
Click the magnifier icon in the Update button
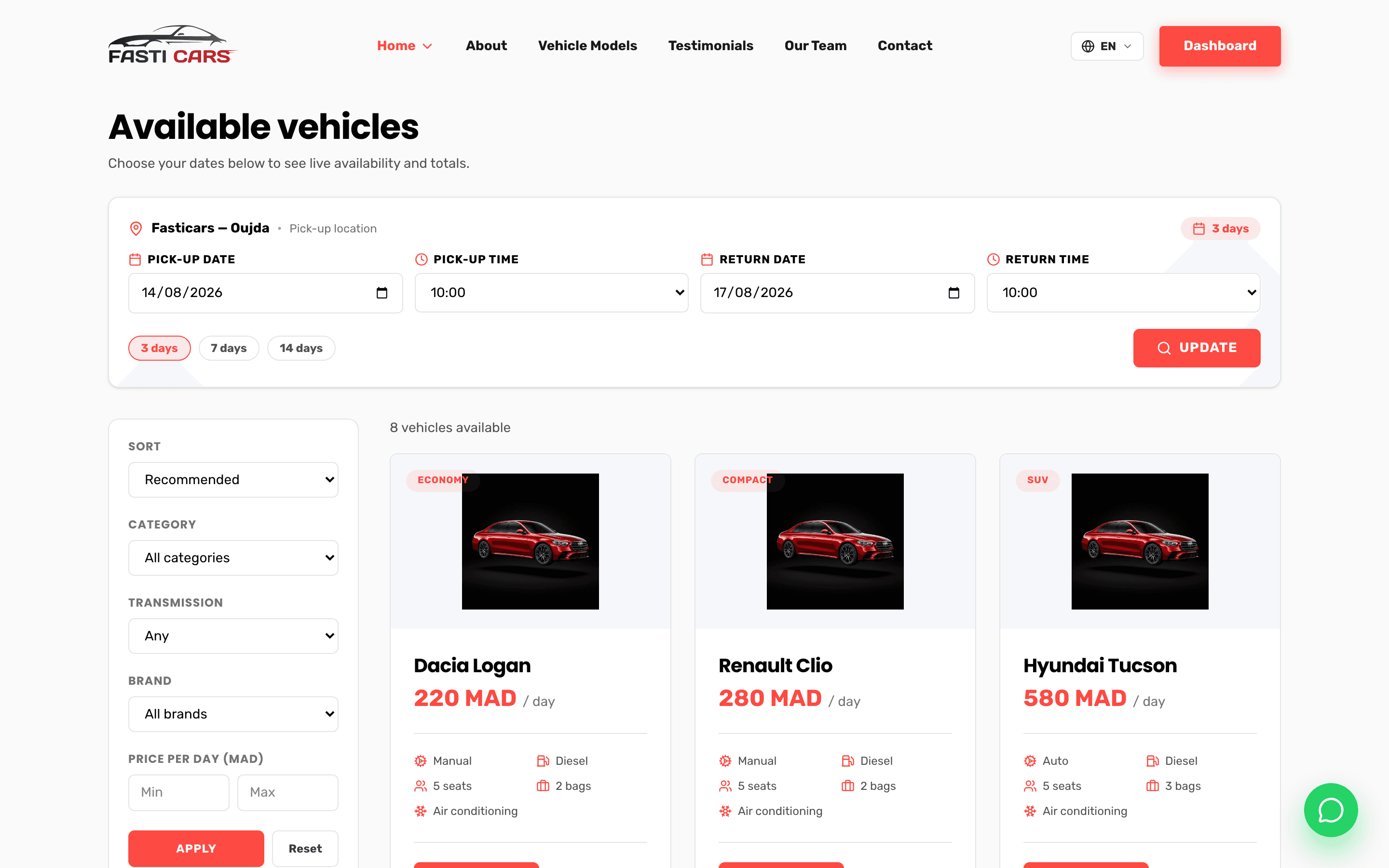[1163, 348]
